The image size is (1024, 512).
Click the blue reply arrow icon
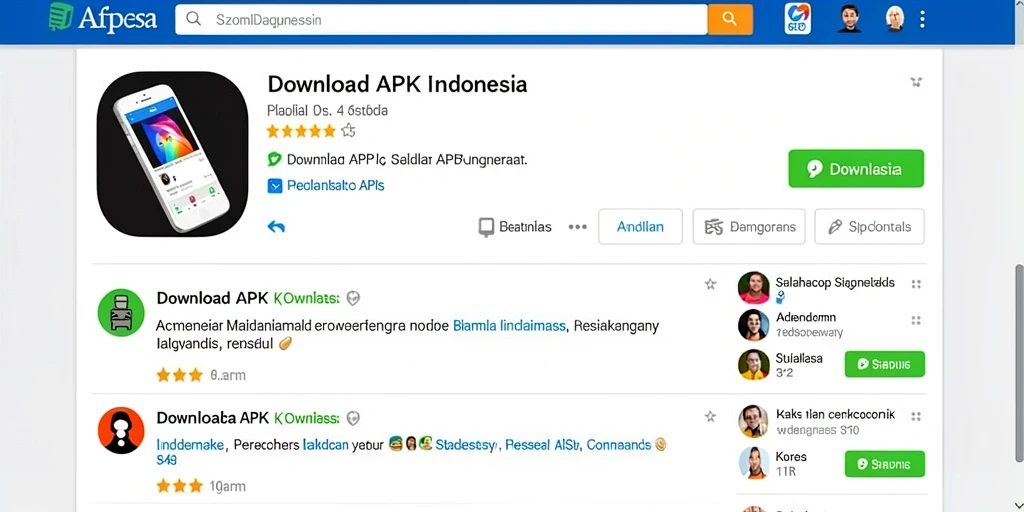(x=276, y=227)
